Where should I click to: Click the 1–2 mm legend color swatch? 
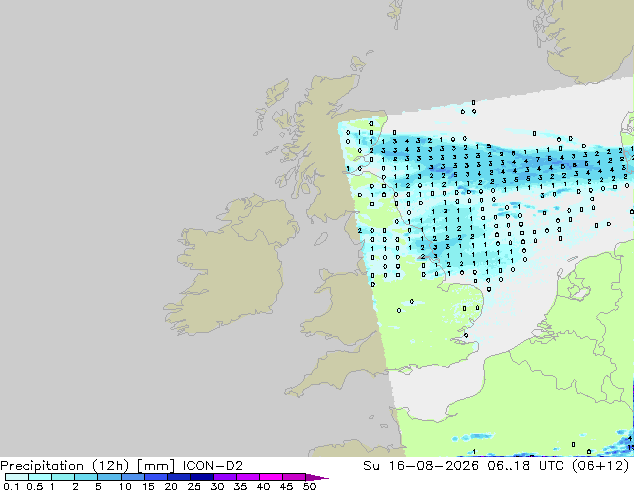click(63, 477)
